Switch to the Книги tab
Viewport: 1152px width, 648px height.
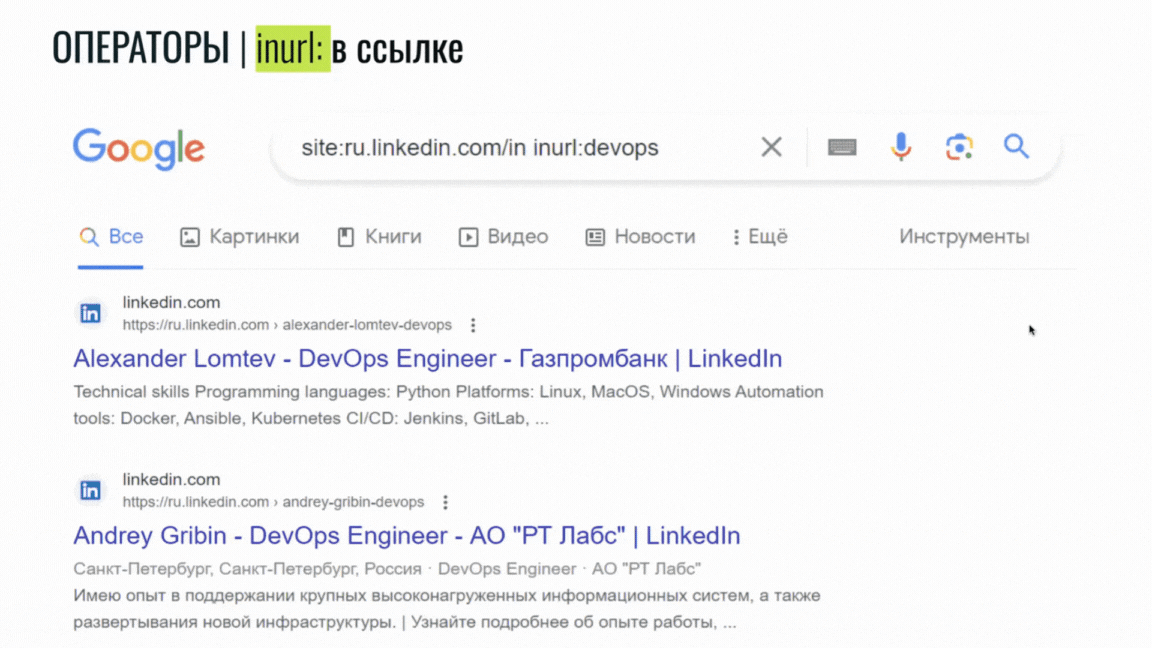379,237
